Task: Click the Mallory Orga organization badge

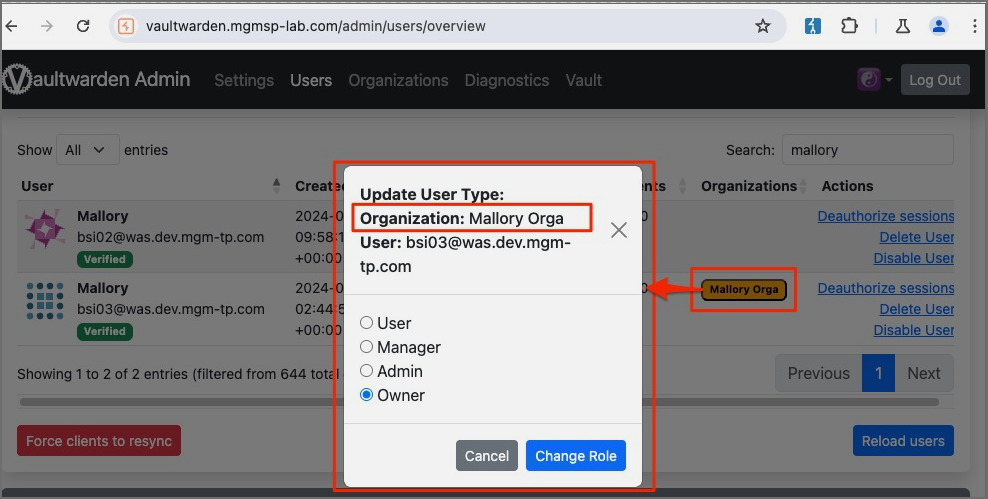Action: [x=744, y=290]
